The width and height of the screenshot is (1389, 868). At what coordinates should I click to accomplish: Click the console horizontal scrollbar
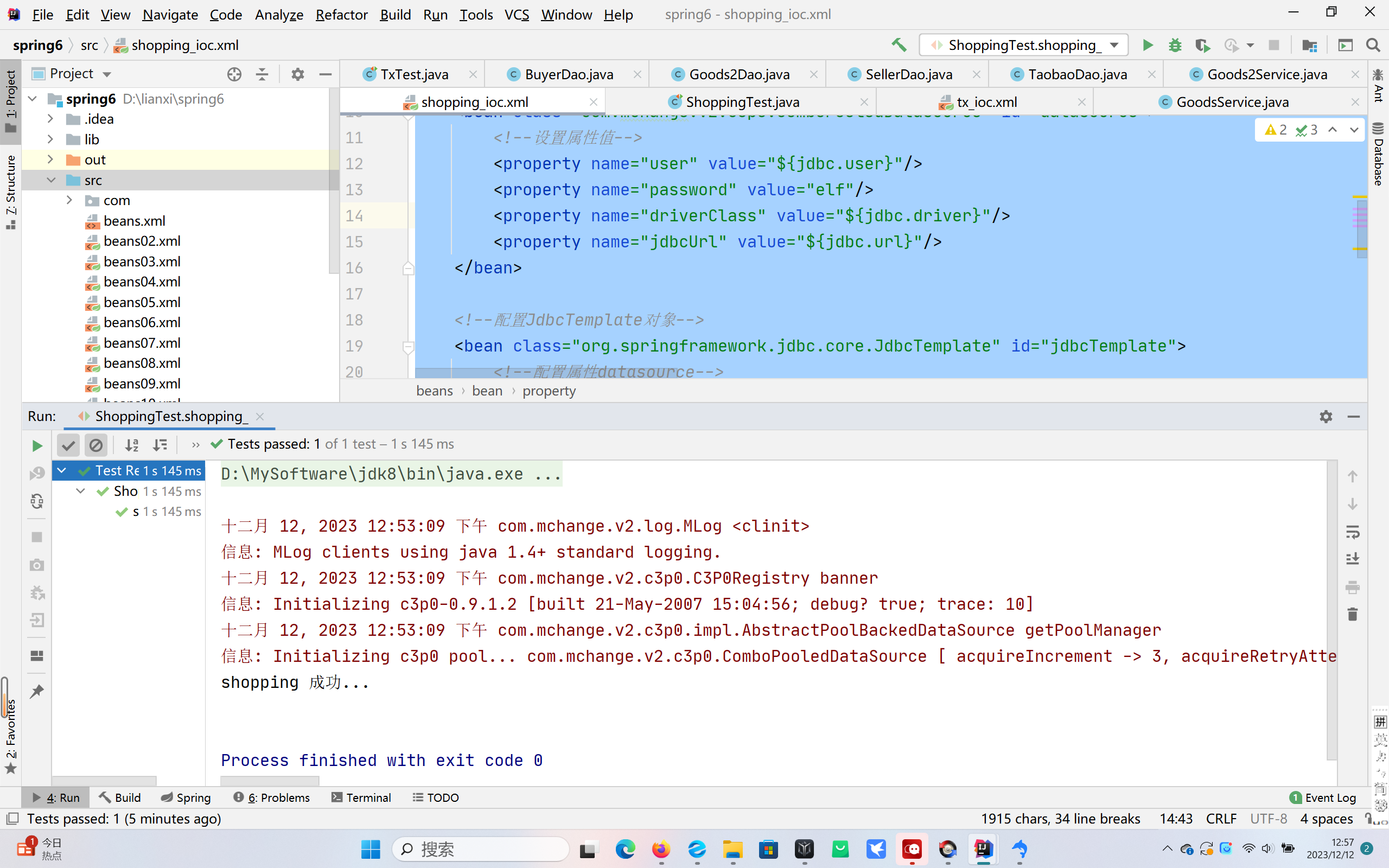(x=269, y=781)
